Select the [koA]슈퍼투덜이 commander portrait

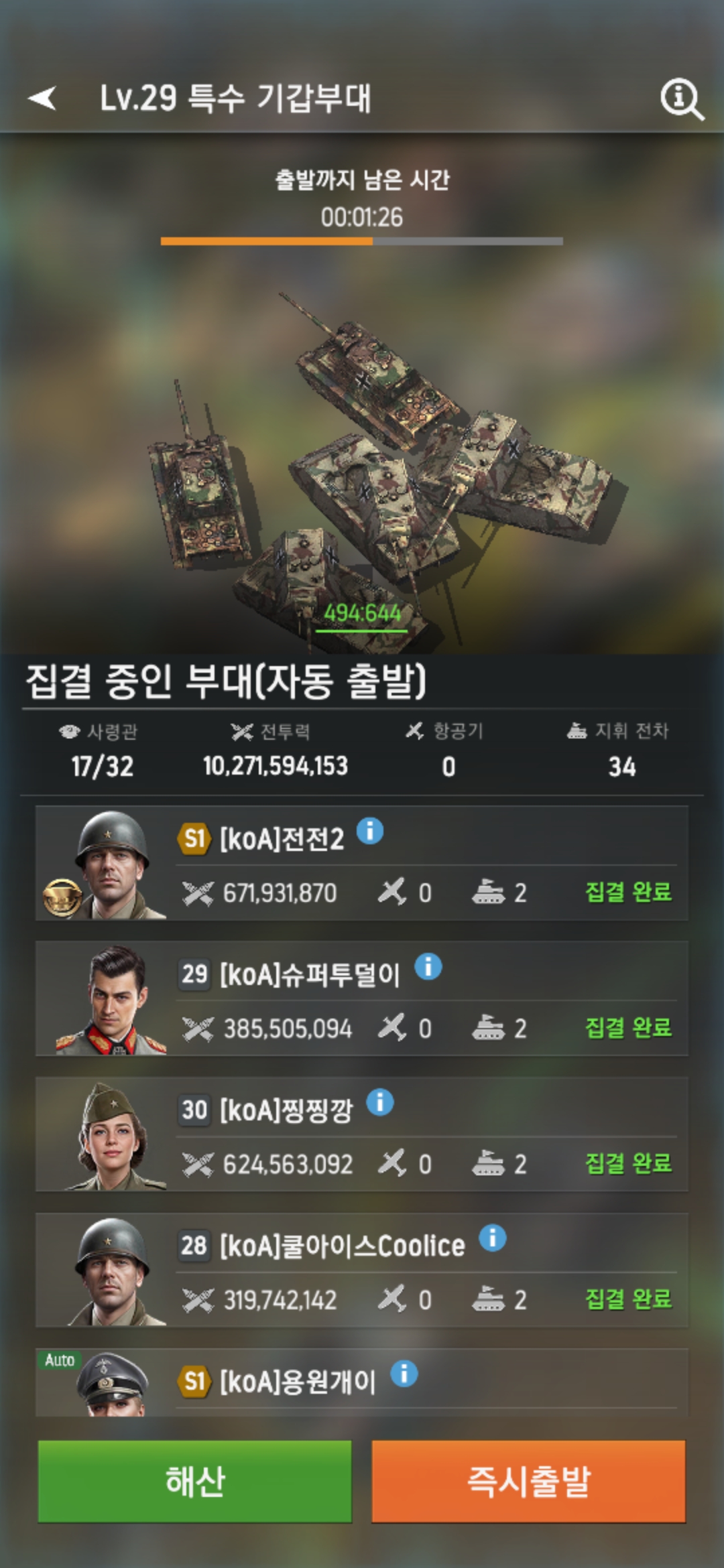click(x=111, y=999)
